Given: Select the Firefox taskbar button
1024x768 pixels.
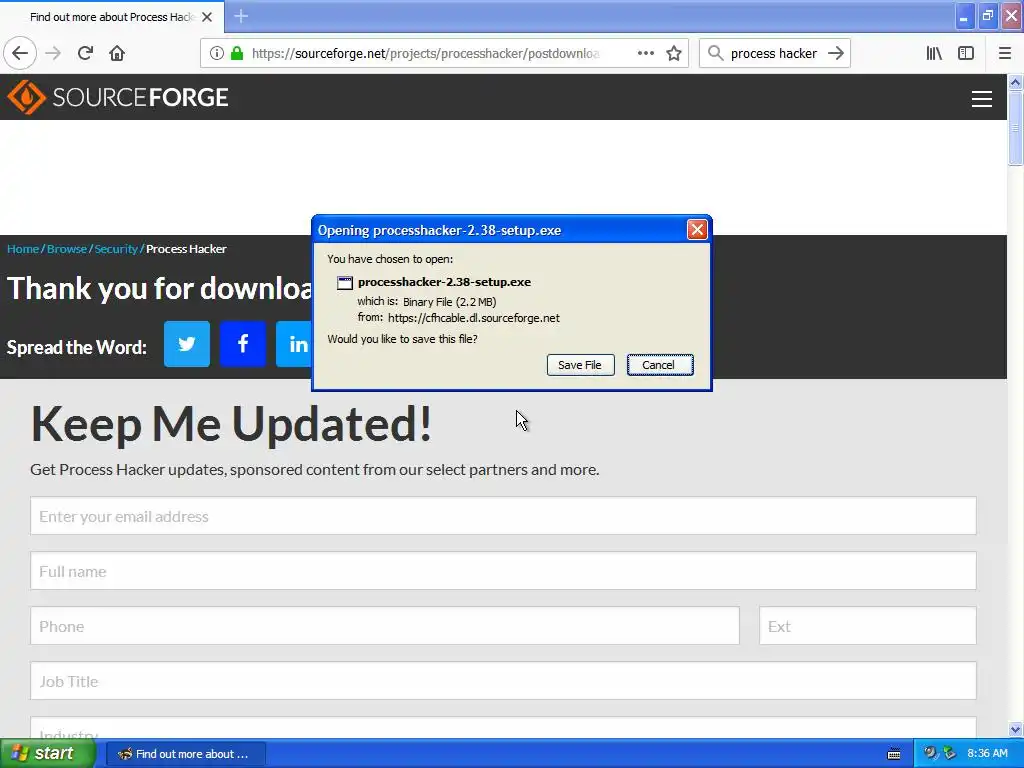Looking at the screenshot, I should 185,754.
